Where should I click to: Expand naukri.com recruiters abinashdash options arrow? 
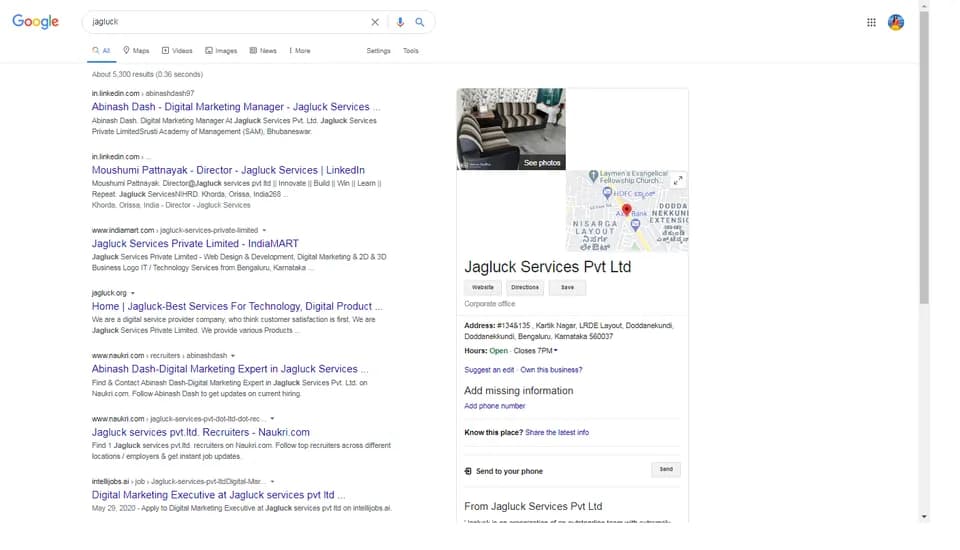click(x=233, y=355)
